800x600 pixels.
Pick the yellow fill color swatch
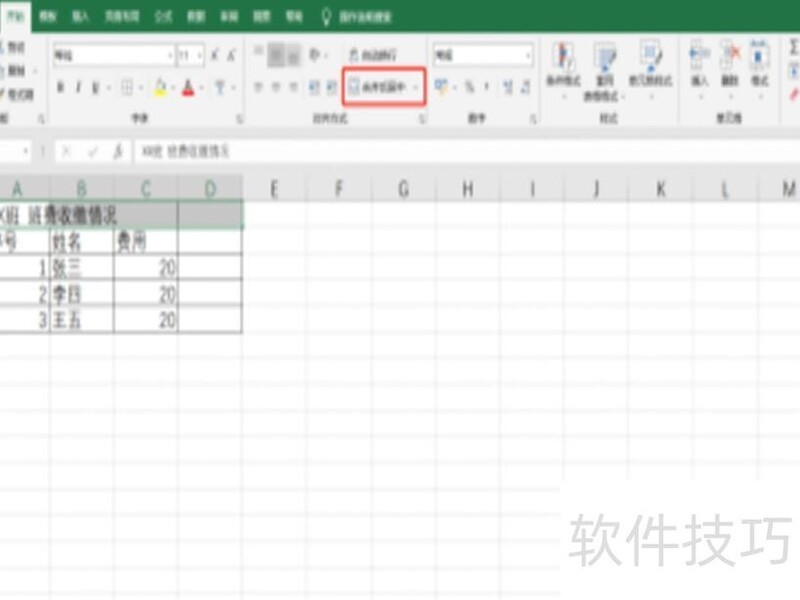point(159,90)
